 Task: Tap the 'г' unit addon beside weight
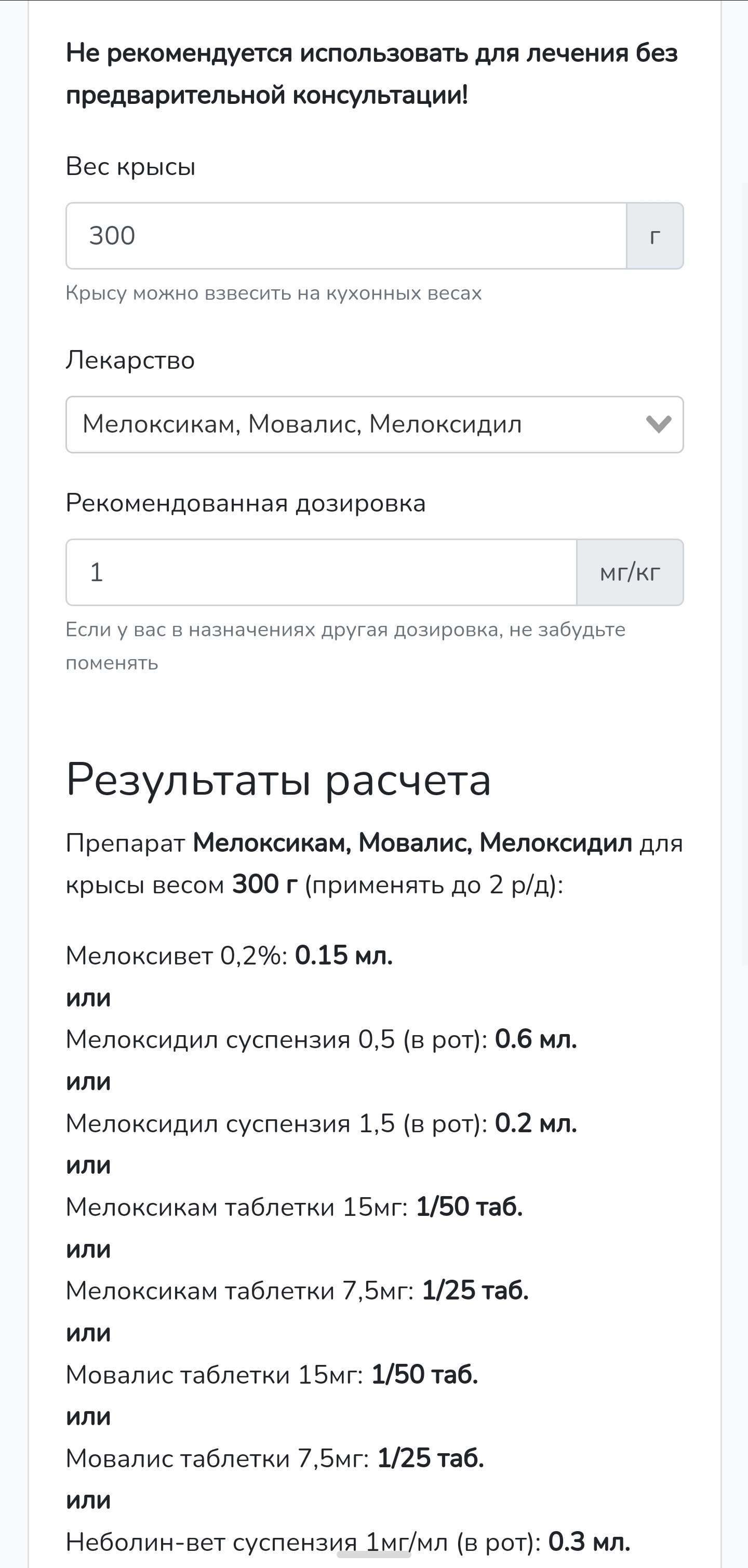[655, 236]
